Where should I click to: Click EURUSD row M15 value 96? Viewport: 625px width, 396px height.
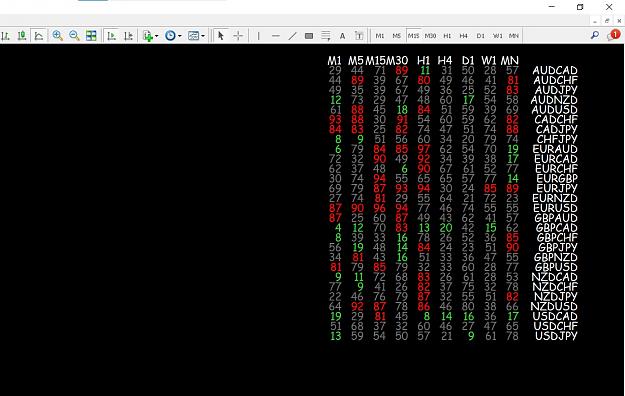(x=379, y=208)
